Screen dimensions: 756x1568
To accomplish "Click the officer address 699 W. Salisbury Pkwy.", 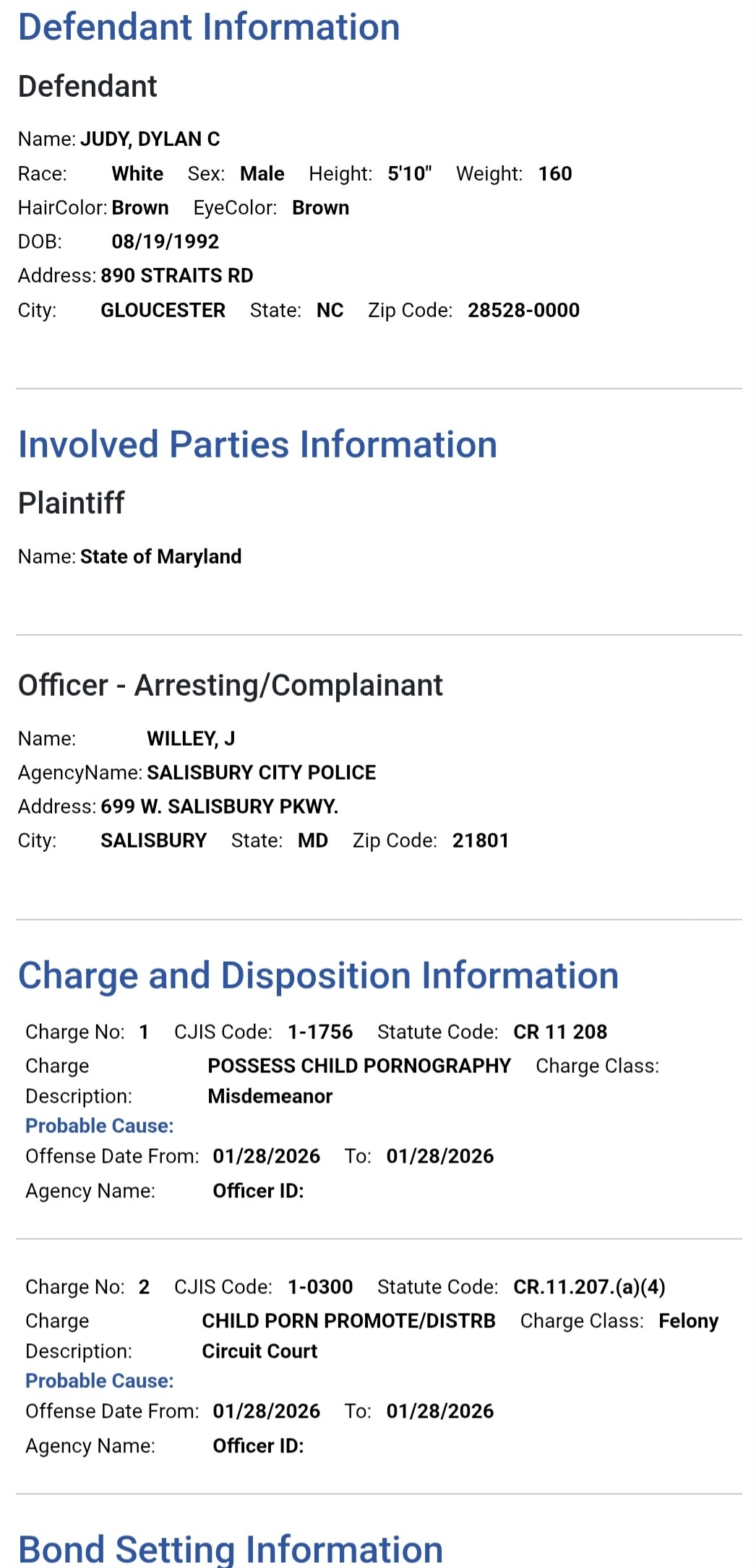I will tap(220, 806).
